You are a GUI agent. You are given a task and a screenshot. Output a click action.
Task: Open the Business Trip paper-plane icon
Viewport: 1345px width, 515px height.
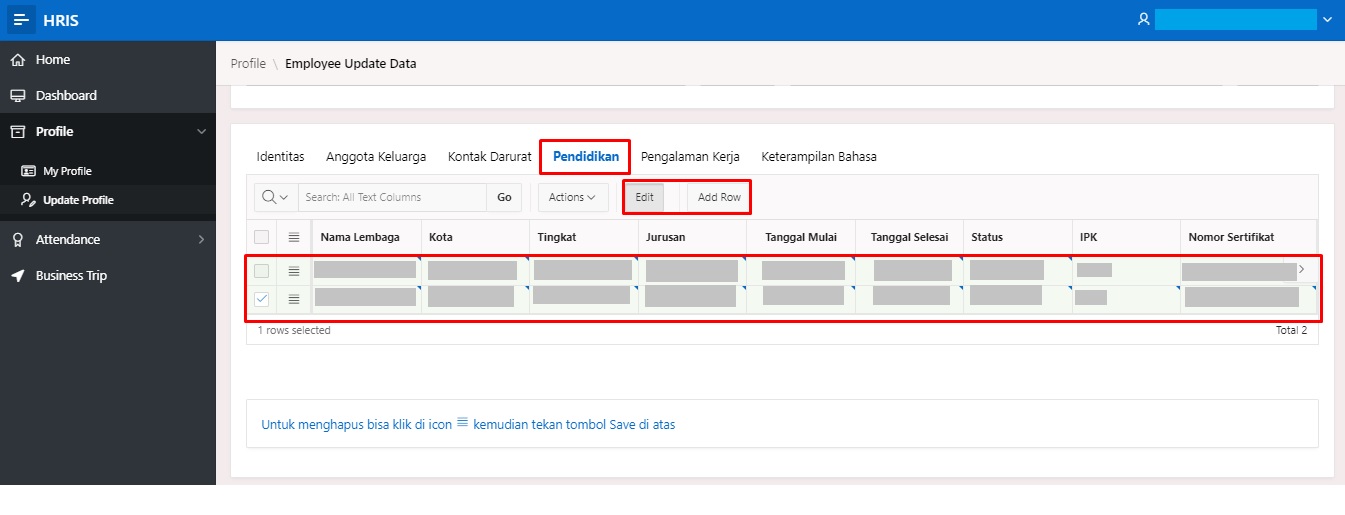(17, 276)
